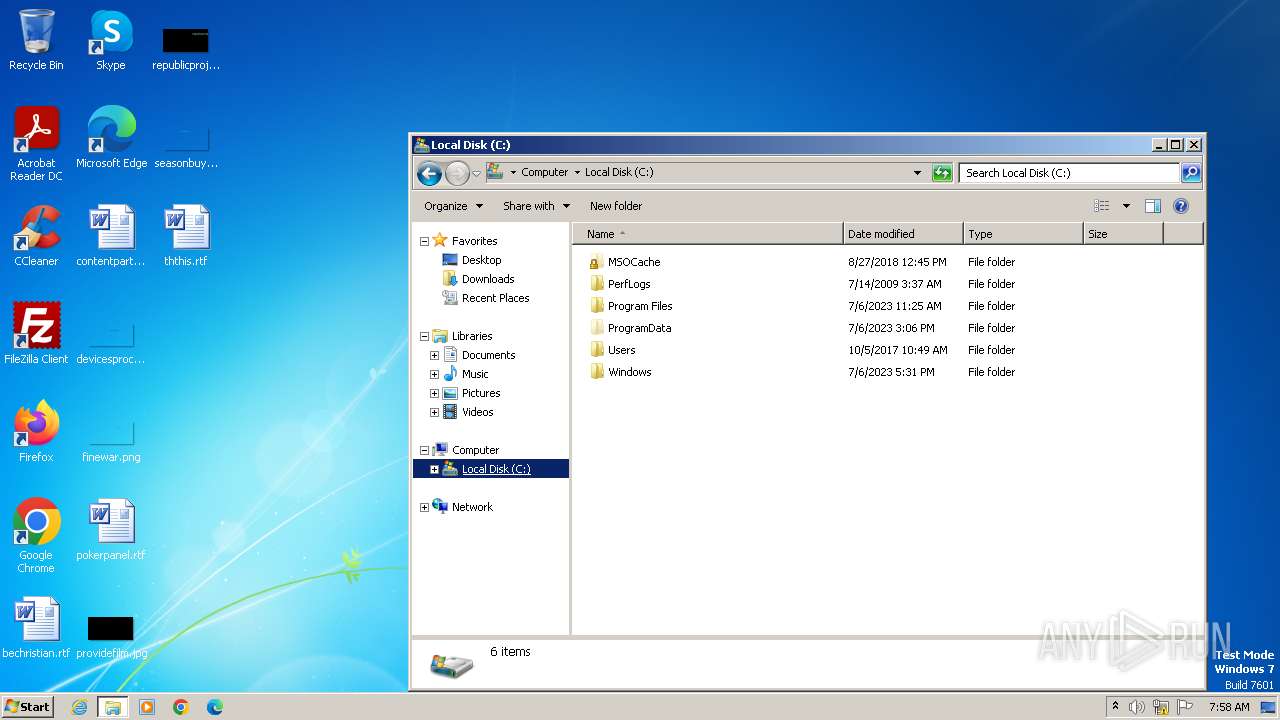Image resolution: width=1280 pixels, height=720 pixels.
Task: Select the ProgramData folder
Action: click(639, 328)
